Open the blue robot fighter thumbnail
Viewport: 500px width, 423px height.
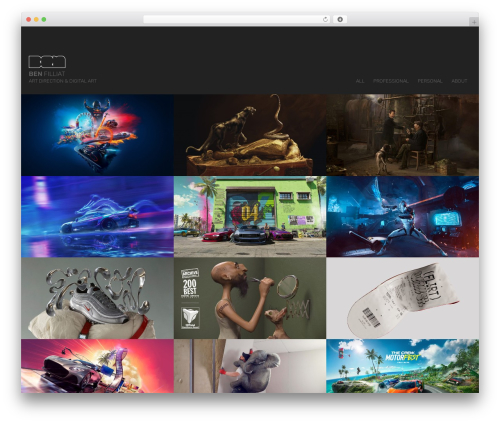pos(403,217)
